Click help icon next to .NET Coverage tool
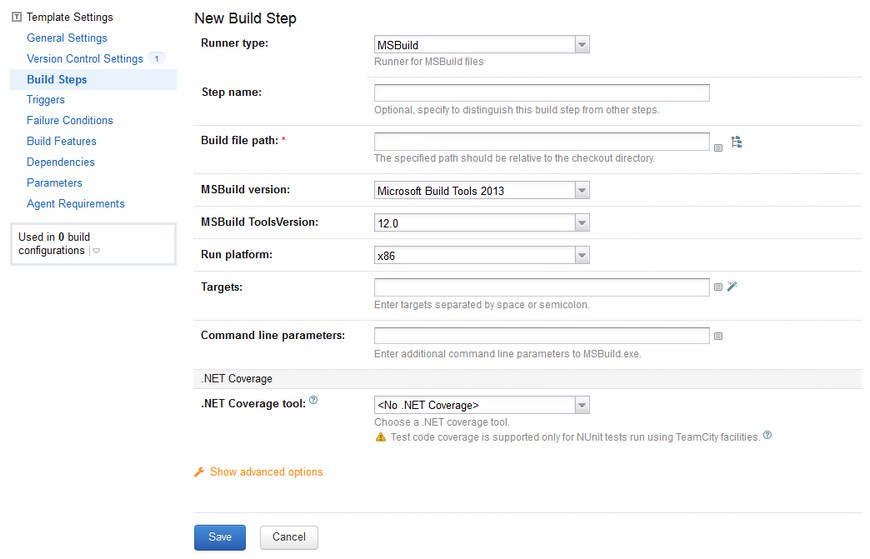Viewport: 870px width, 559px height. point(314,401)
